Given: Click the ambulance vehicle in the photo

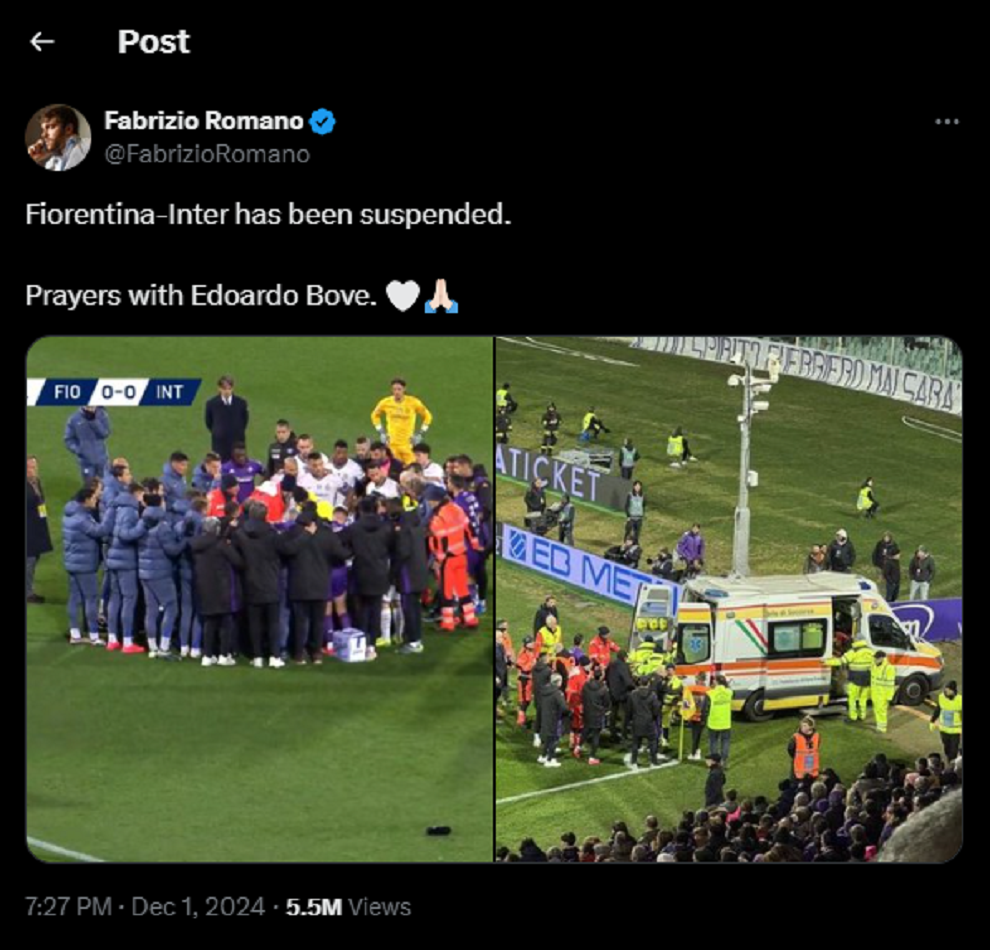Looking at the screenshot, I should pos(788,645).
